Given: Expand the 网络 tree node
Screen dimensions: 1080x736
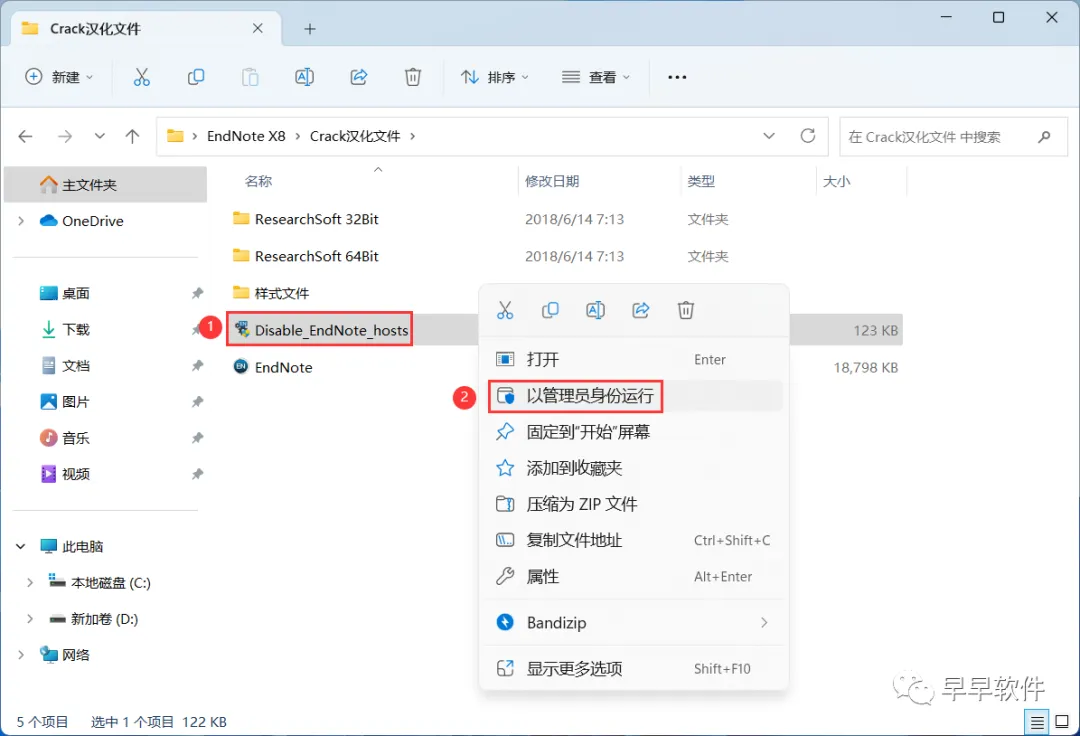Looking at the screenshot, I should click(x=21, y=655).
